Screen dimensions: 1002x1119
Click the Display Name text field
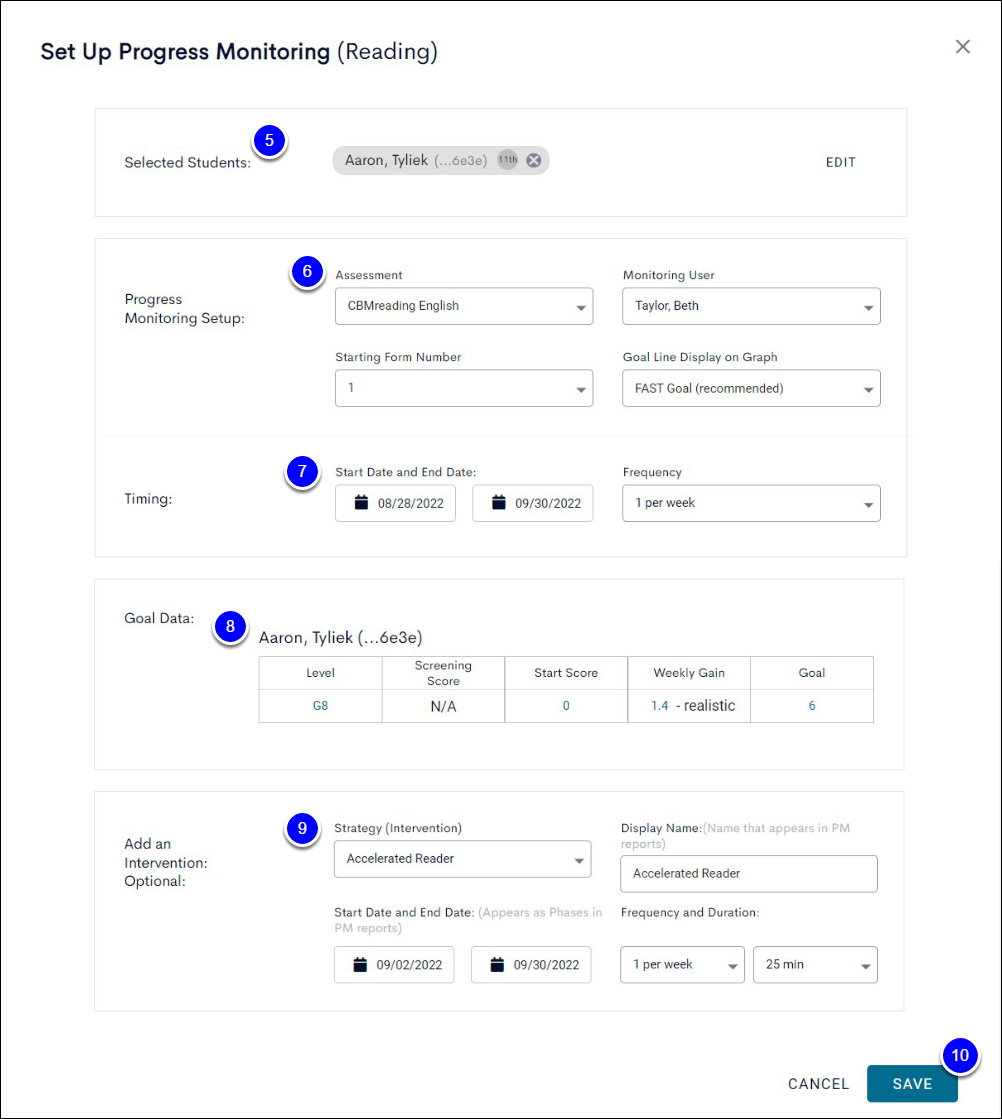[748, 873]
